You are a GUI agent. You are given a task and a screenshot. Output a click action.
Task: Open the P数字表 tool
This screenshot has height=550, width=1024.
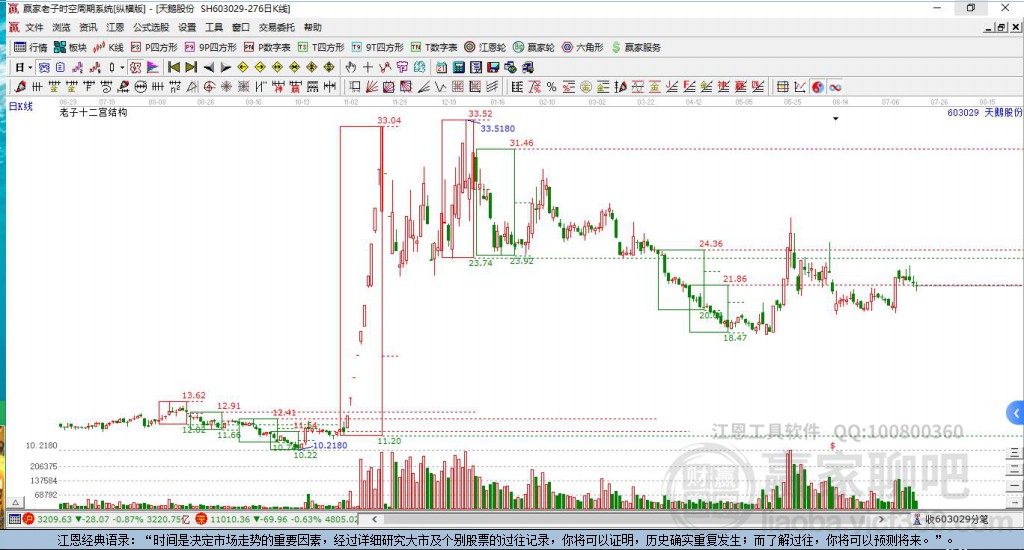click(x=267, y=47)
